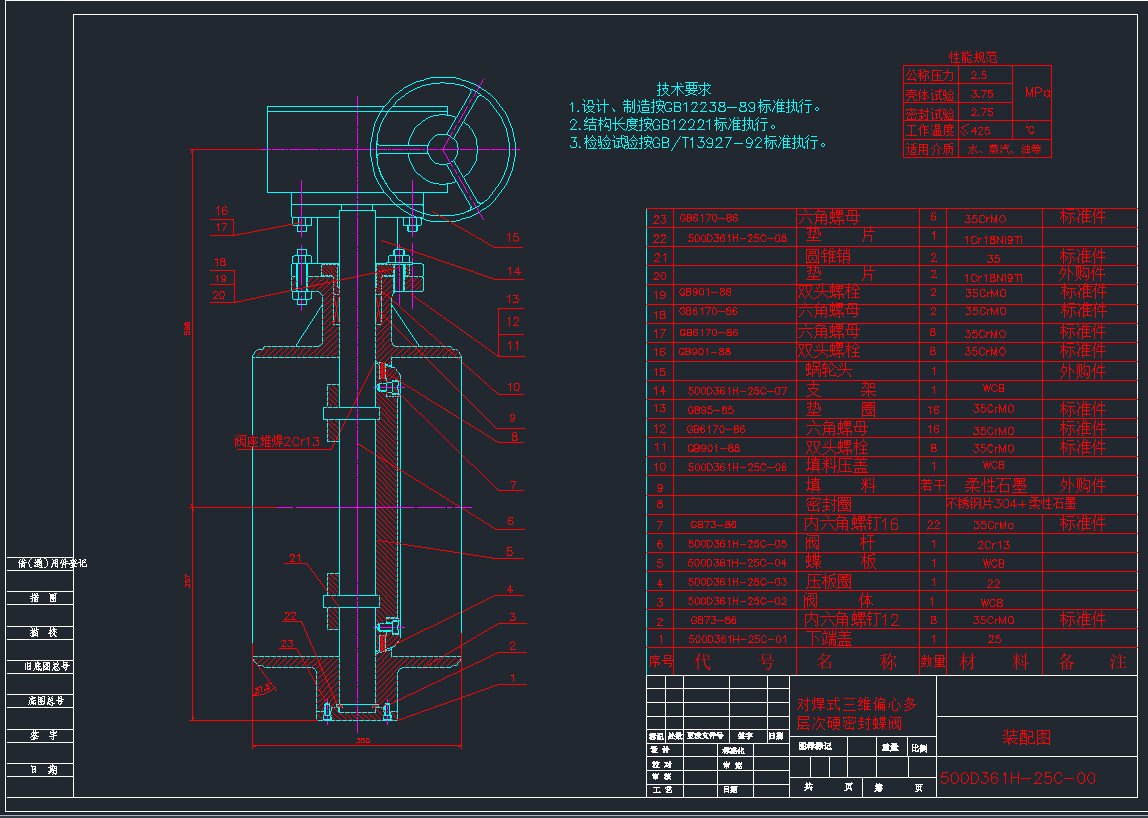The image size is (1148, 818).
Task: Click the handwheel hub center
Action: click(444, 148)
